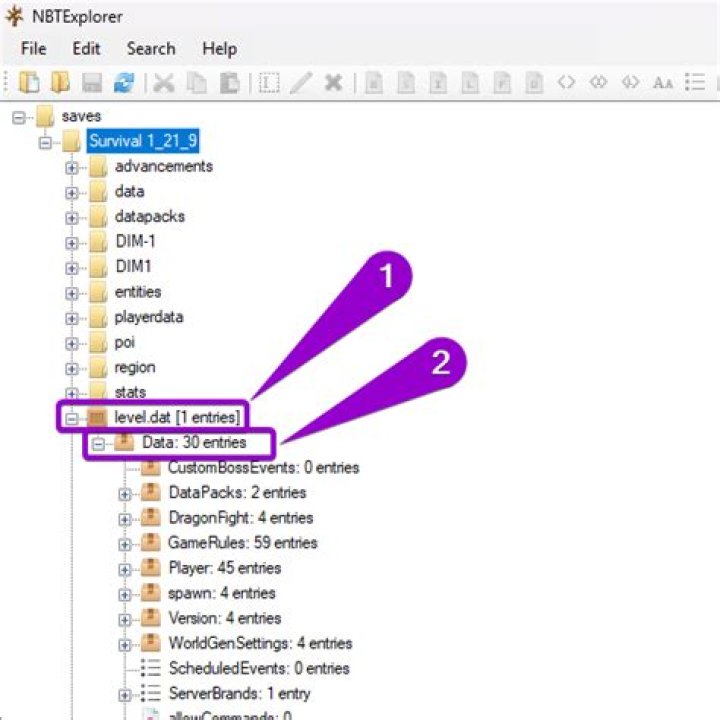Screen dimensions: 720x720
Task: Click the level.dat file icon
Action: point(97,417)
